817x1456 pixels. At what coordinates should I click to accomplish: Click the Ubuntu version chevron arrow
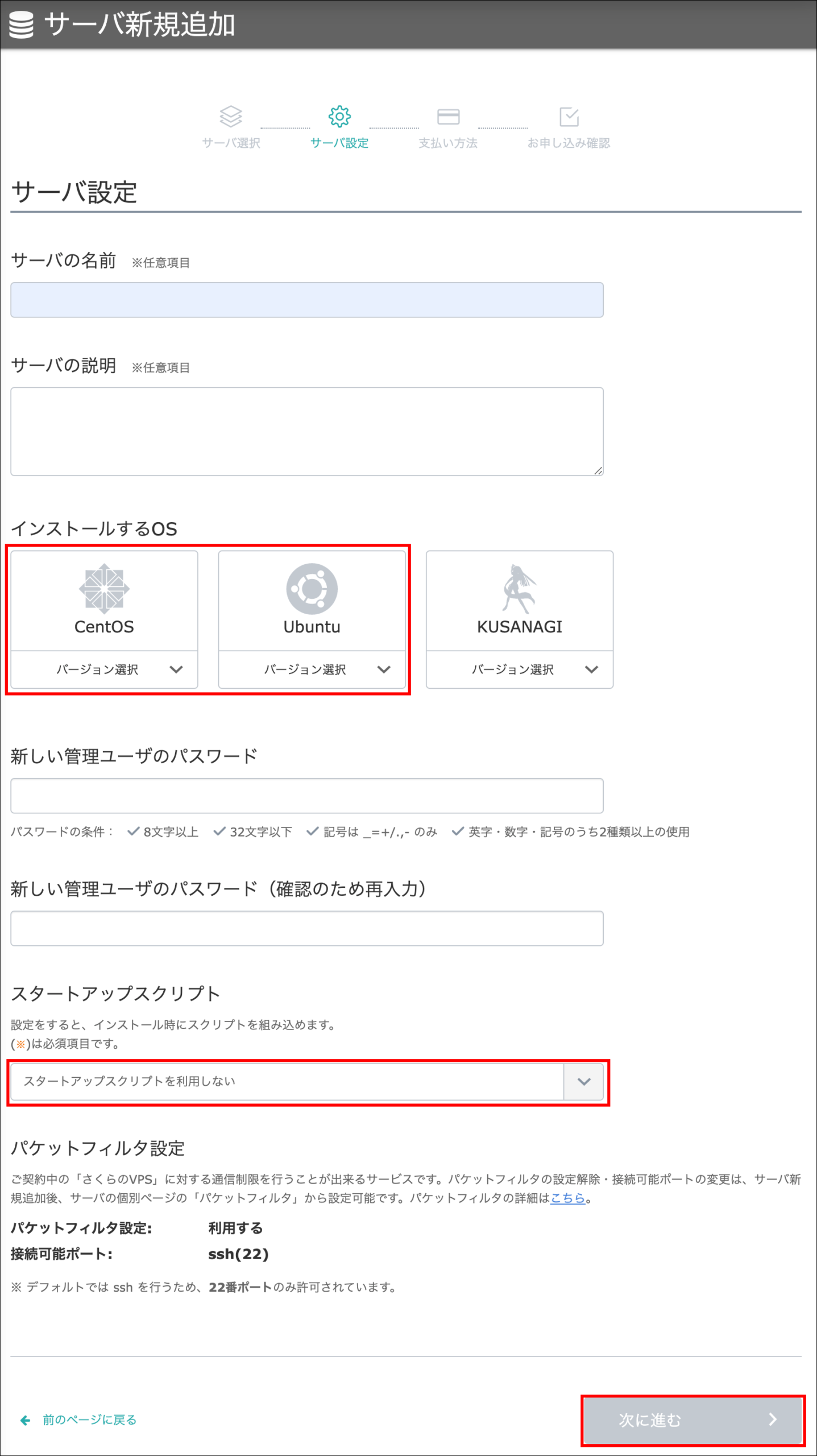pyautogui.click(x=384, y=669)
